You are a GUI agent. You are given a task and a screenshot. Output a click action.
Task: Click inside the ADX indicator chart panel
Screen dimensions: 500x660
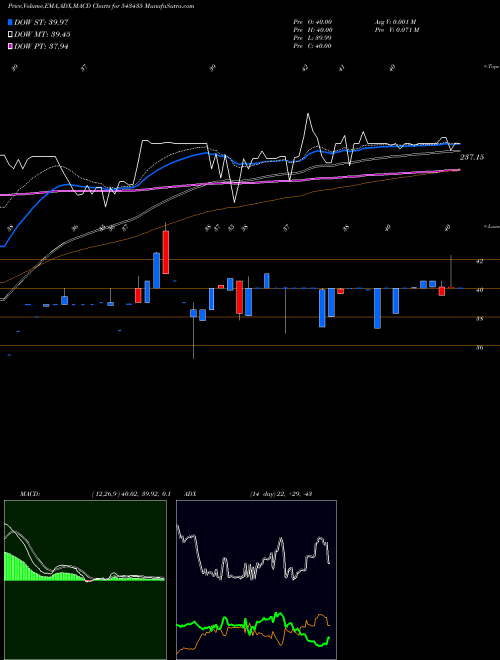coord(256,580)
